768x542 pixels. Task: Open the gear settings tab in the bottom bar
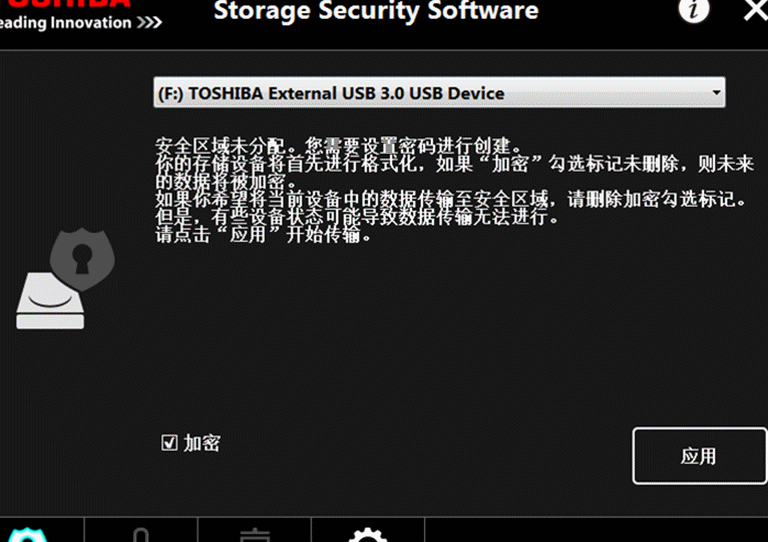[x=368, y=535]
